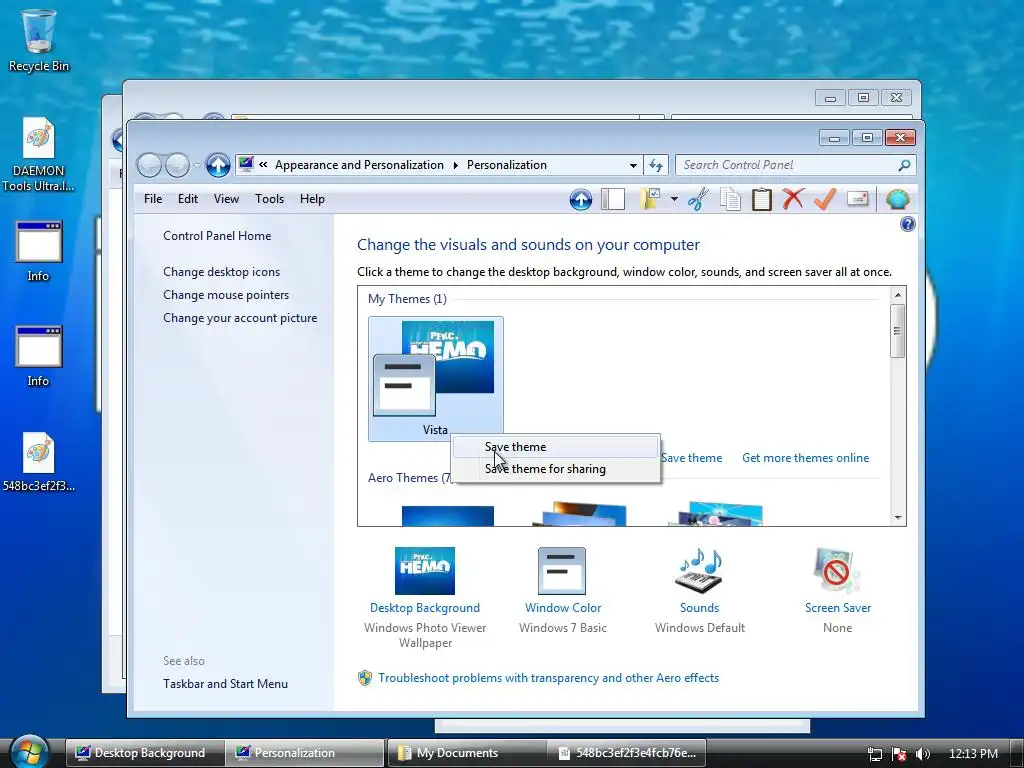This screenshot has width=1024, height=768.
Task: Click the Action Center flag tray icon
Action: click(899, 754)
